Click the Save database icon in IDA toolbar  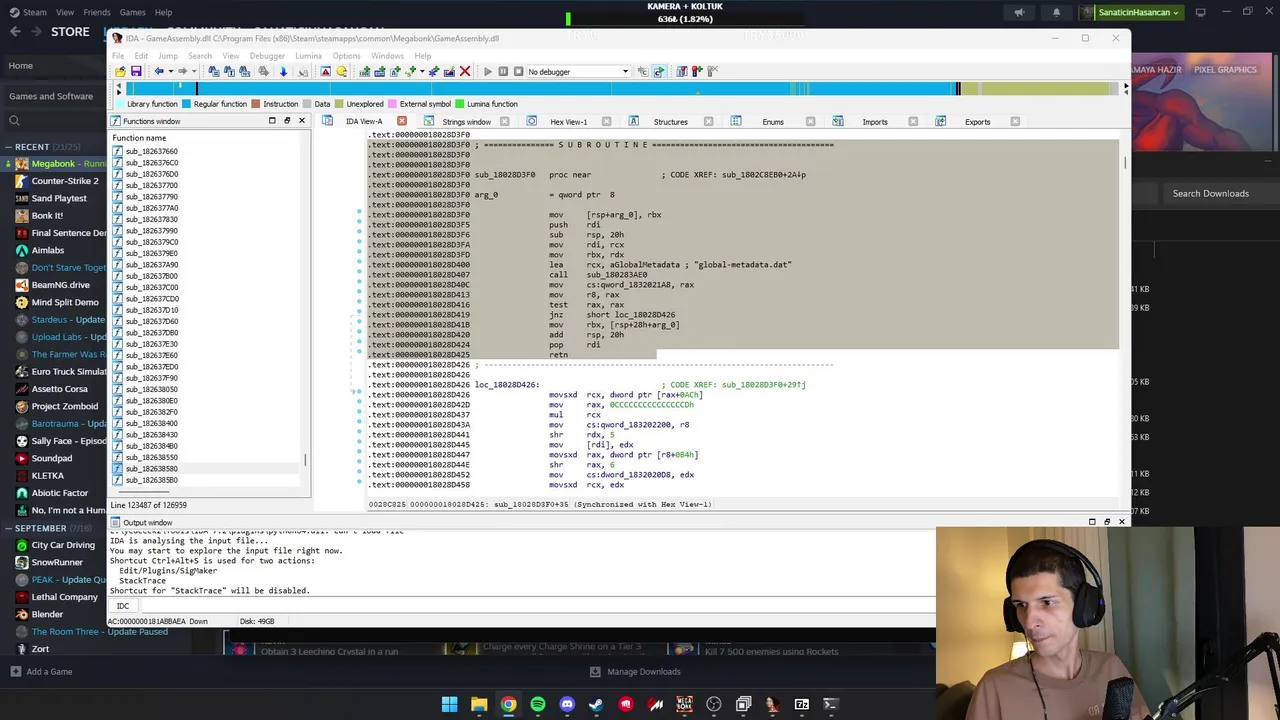tap(136, 71)
